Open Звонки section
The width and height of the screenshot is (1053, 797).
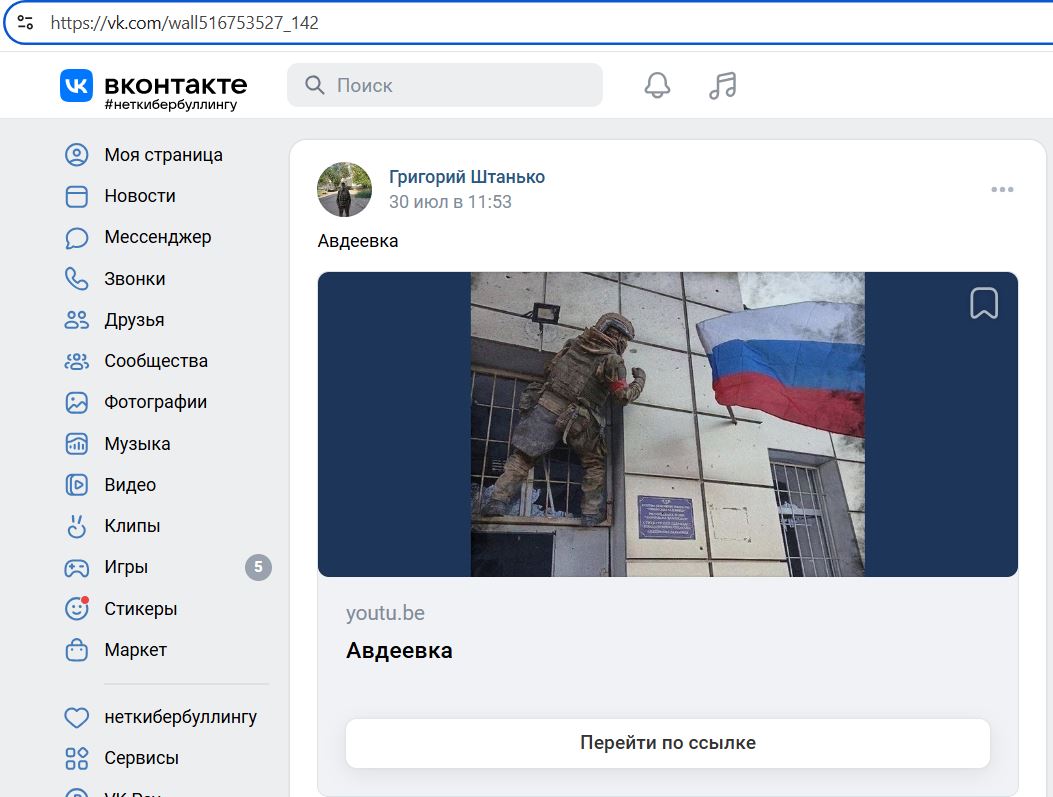[134, 279]
